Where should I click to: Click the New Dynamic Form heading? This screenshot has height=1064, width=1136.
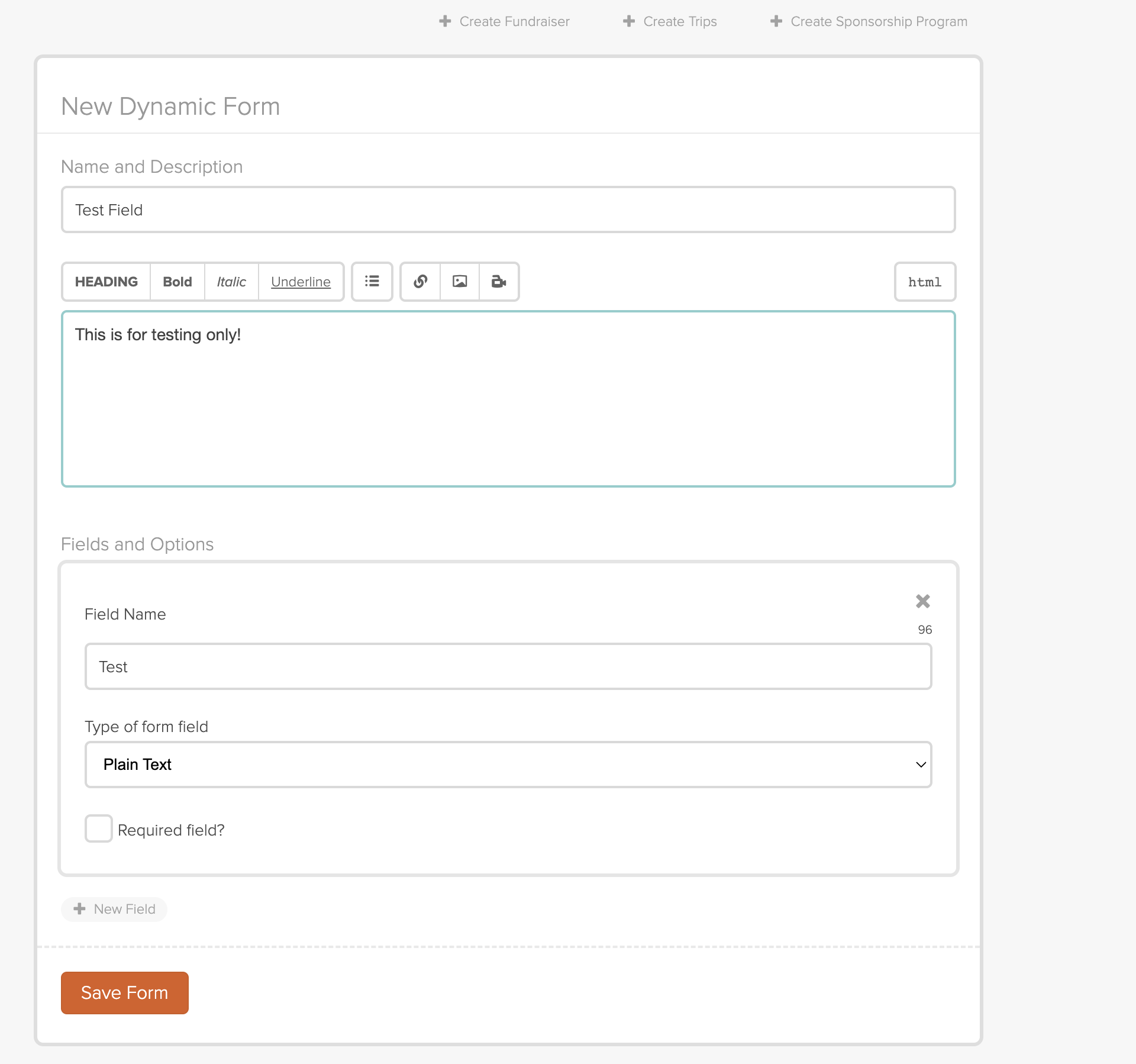coord(170,107)
